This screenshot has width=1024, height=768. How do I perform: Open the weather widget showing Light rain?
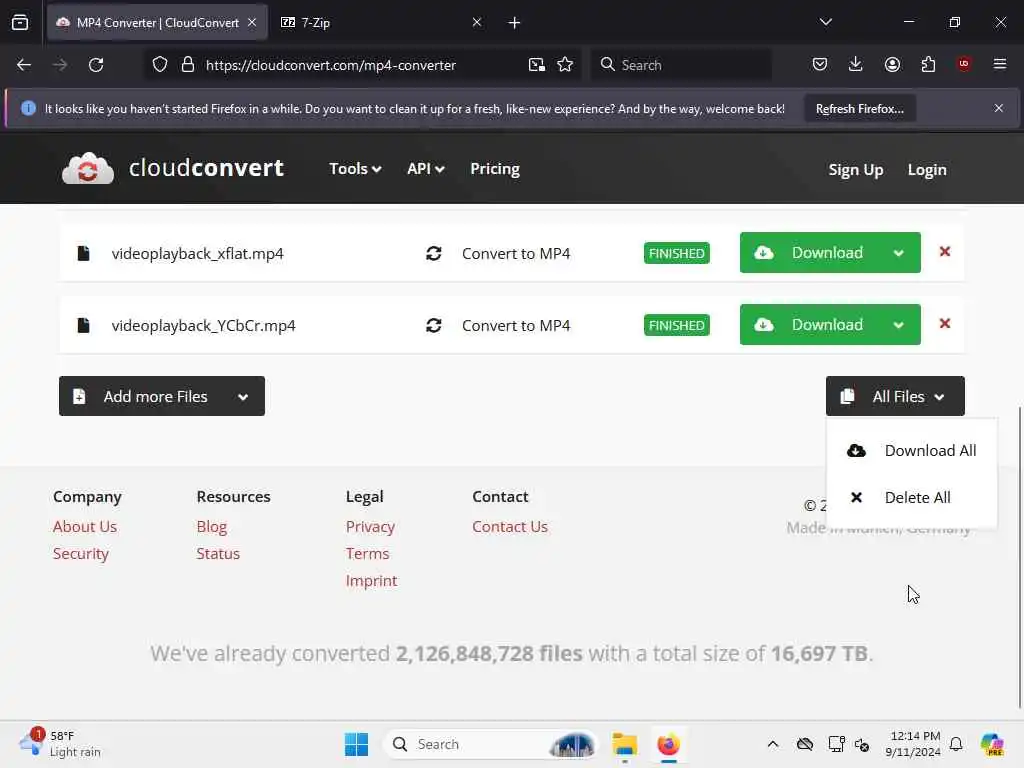point(60,744)
